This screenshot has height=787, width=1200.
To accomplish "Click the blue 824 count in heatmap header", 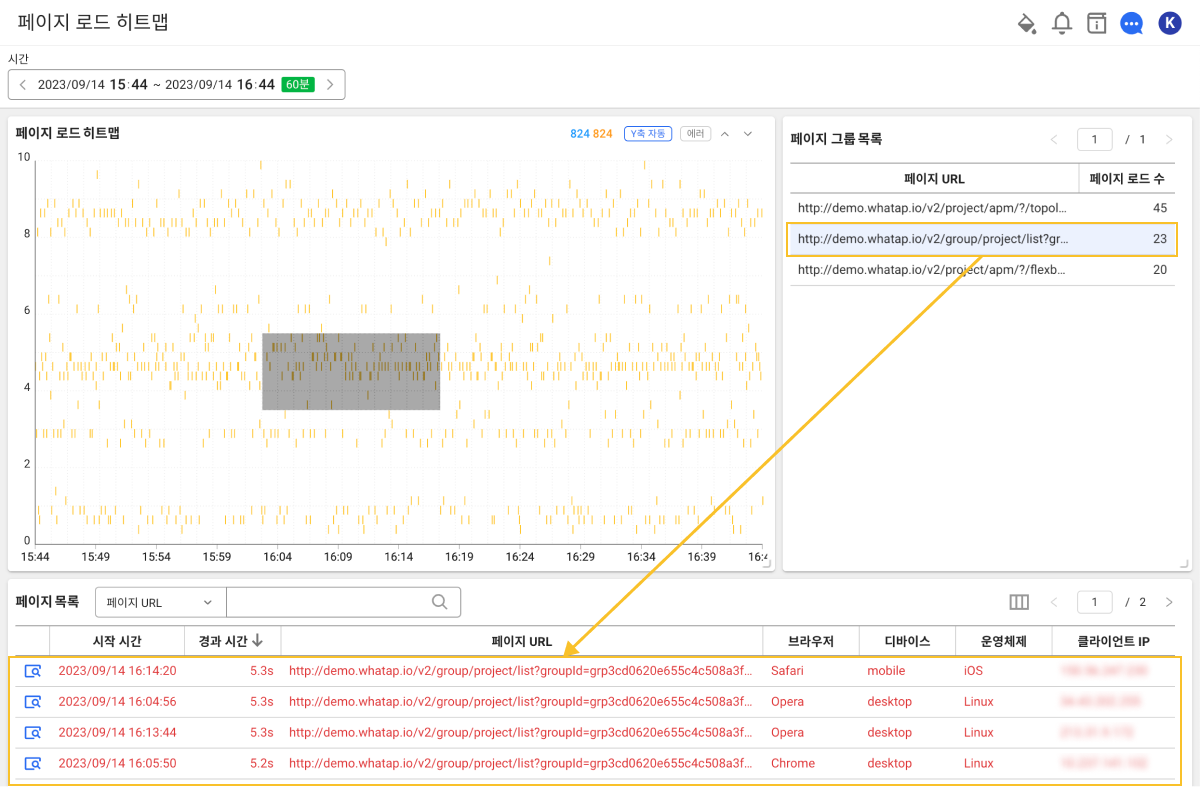I will click(x=580, y=133).
